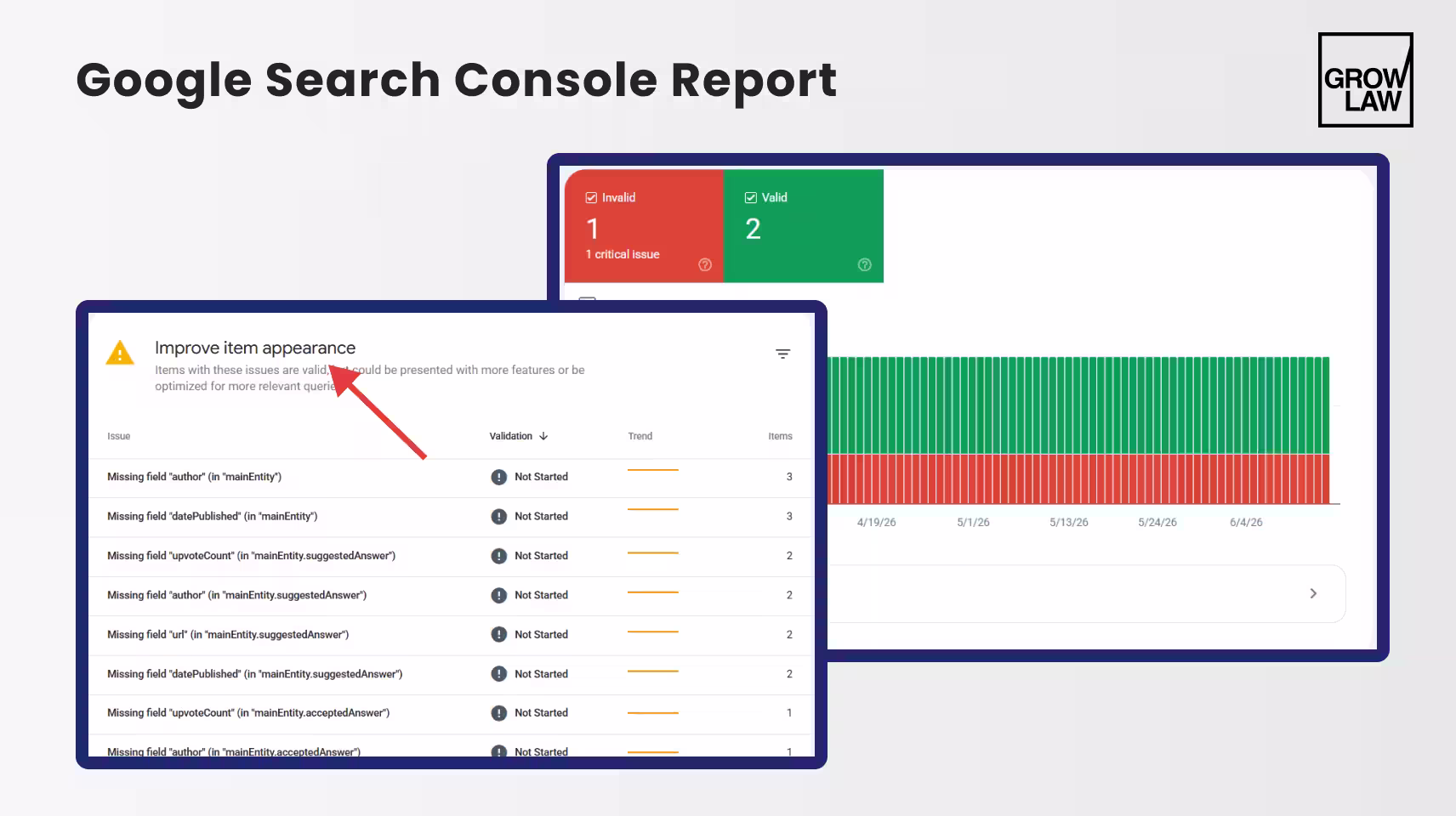Open Missing field "upvoteCount" in mainEntity.suggestedAnswer issue

pyautogui.click(x=251, y=556)
